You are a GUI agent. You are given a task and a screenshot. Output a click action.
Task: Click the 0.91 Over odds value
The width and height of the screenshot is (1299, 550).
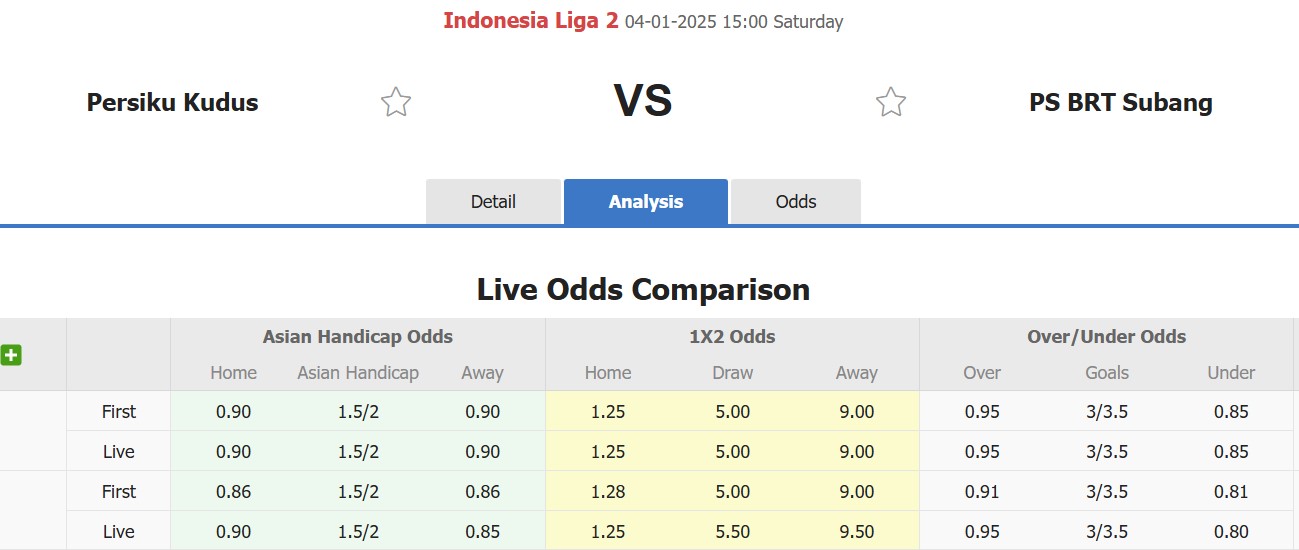(982, 492)
